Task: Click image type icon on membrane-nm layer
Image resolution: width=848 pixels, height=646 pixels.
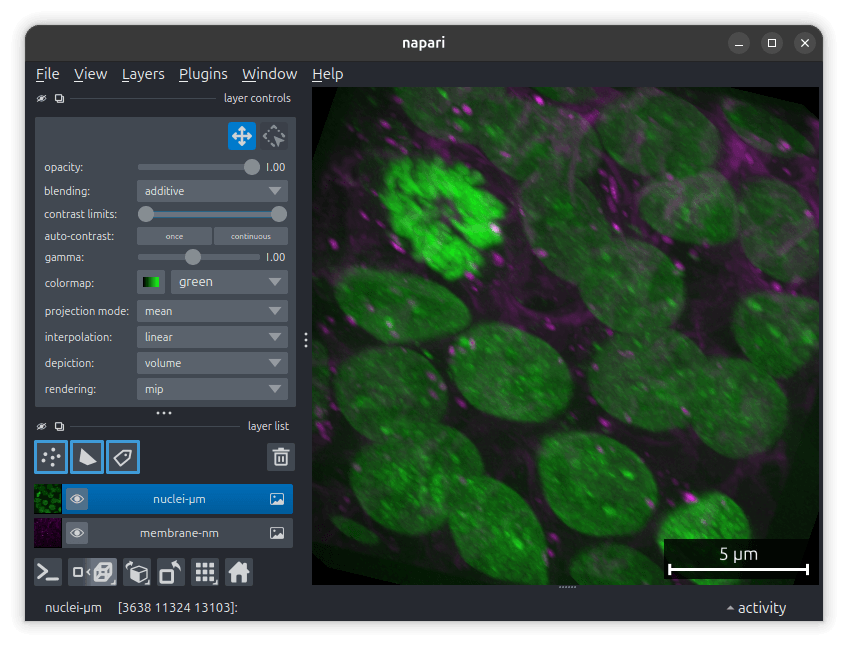Action: click(x=277, y=533)
